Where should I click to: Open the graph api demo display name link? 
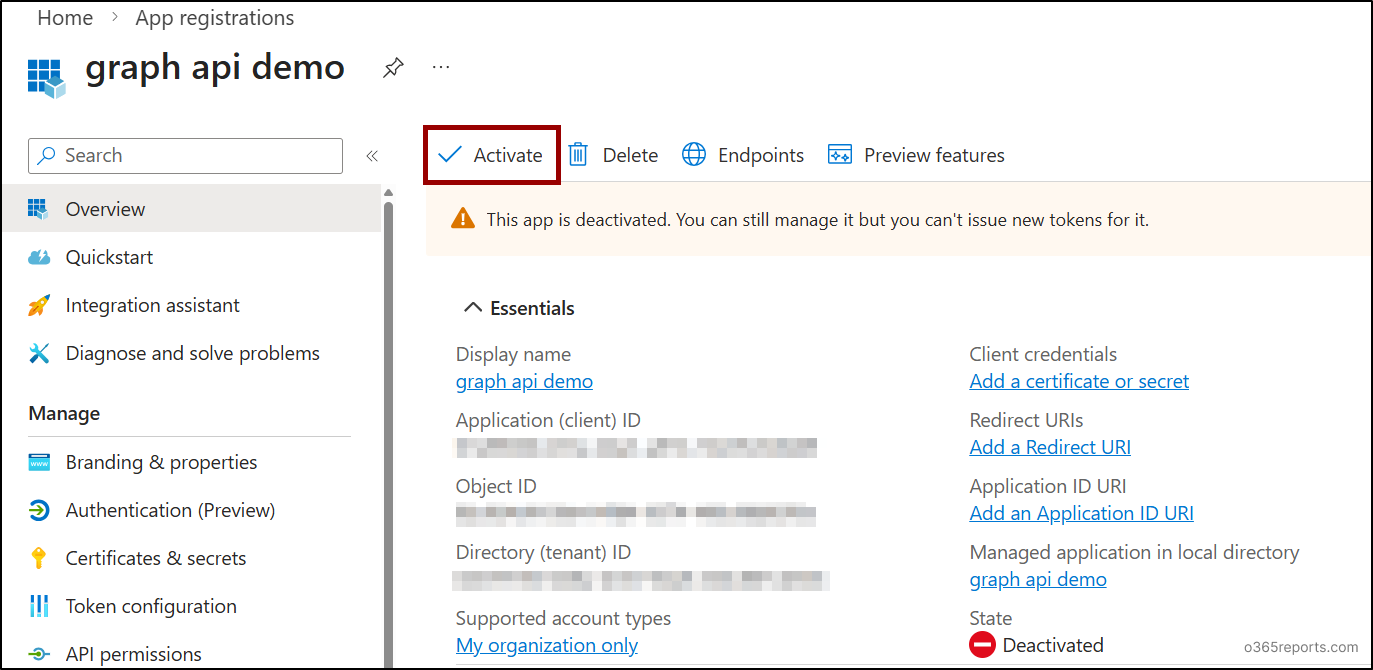pos(524,381)
